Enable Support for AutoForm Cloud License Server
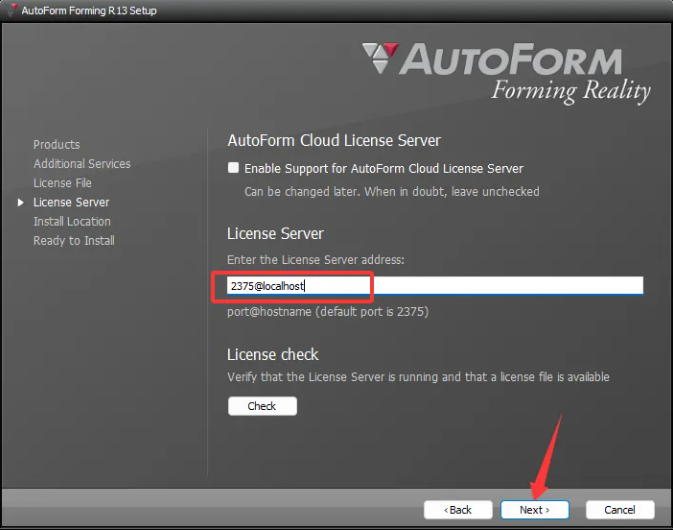Screen dimensions: 673x530 234,169
